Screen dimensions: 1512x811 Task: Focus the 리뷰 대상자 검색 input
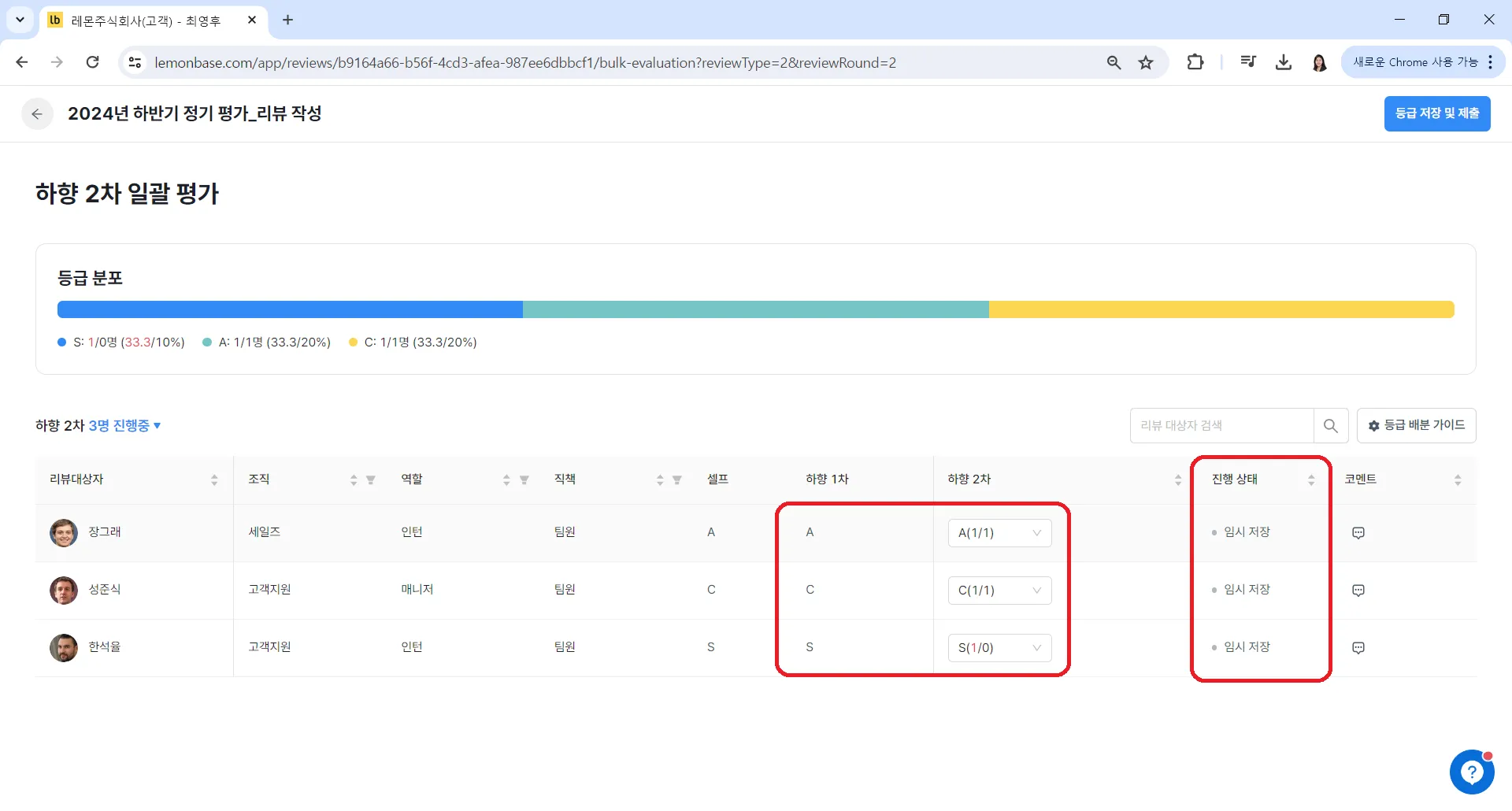pos(1222,426)
